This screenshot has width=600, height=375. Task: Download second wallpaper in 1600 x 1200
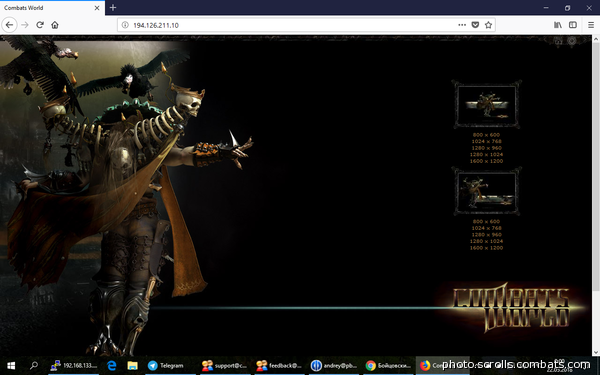pyautogui.click(x=486, y=248)
